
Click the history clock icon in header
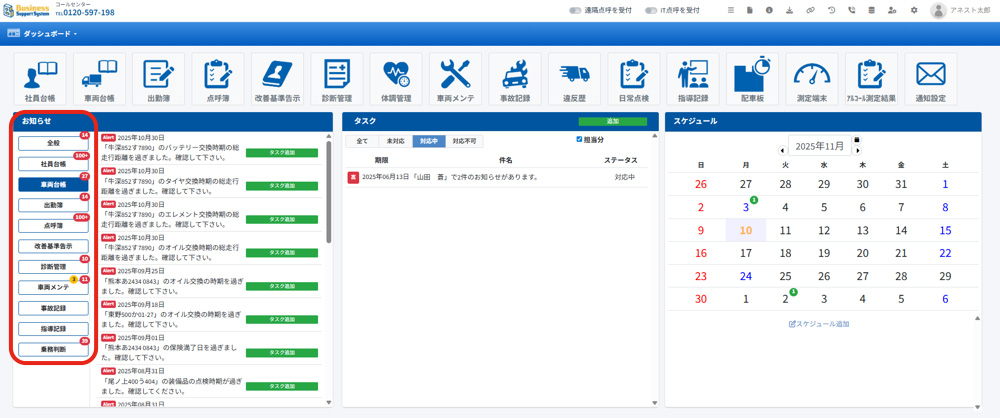click(832, 10)
